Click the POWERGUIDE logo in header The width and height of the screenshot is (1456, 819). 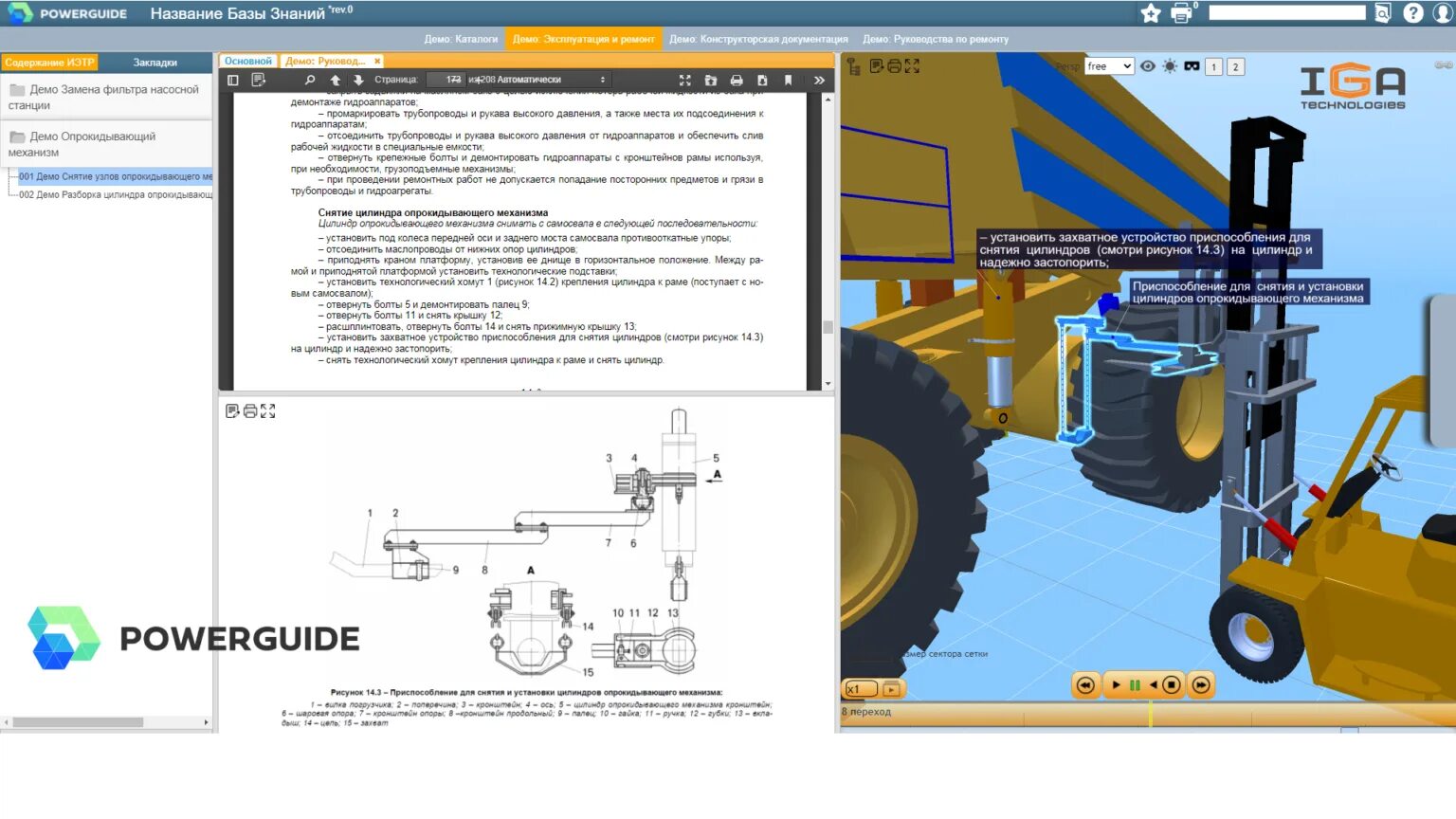68,13
